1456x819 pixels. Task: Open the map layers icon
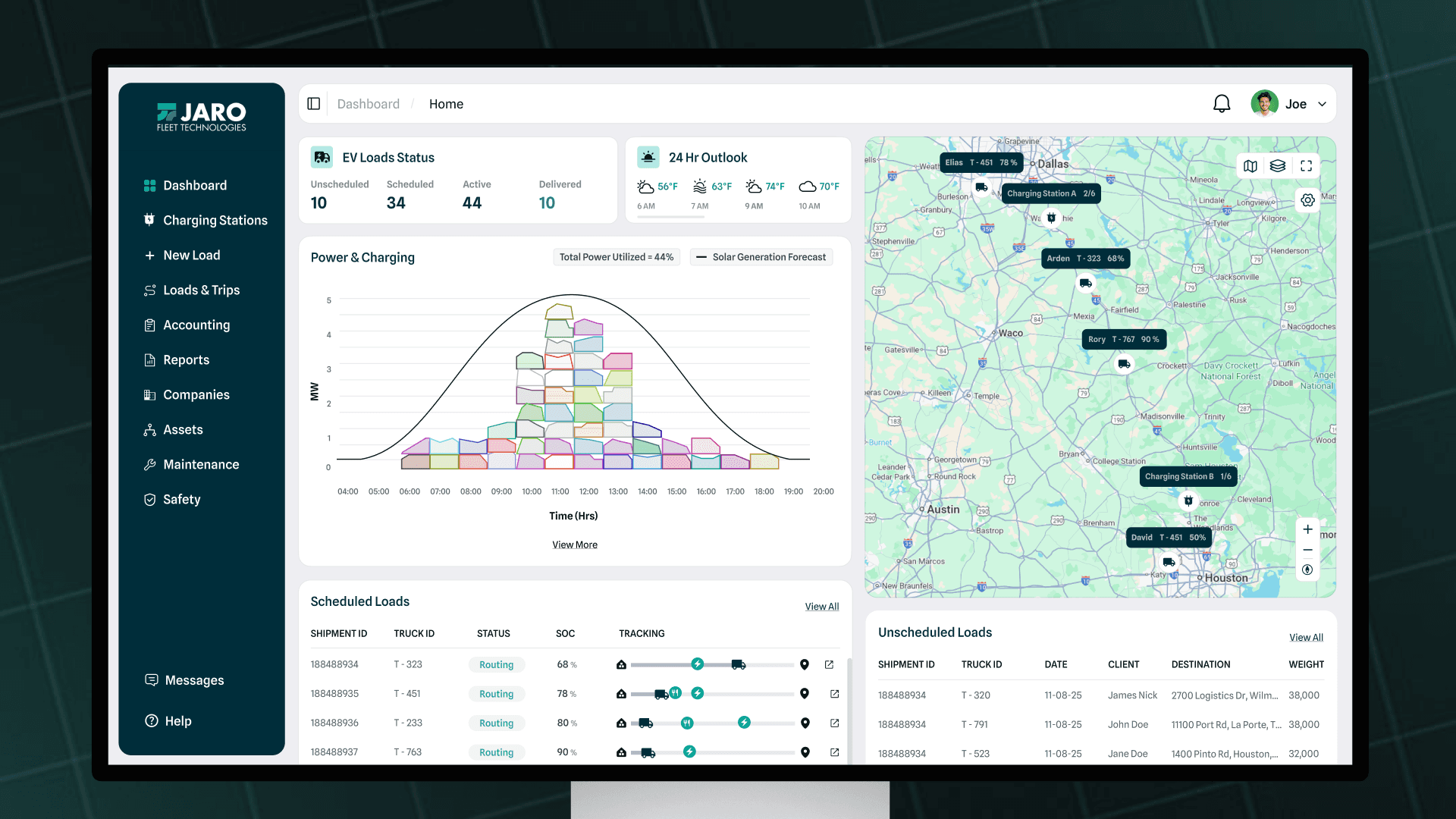pos(1278,166)
